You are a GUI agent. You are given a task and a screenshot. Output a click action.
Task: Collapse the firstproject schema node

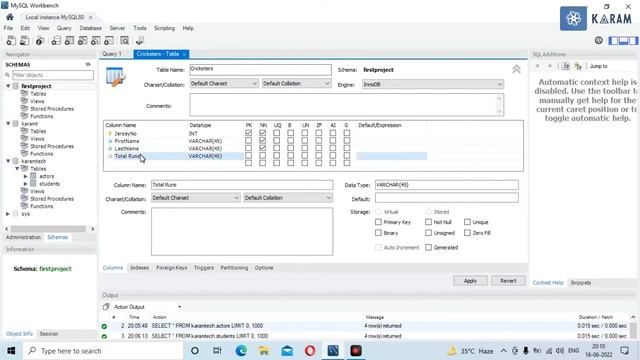(x=8, y=86)
